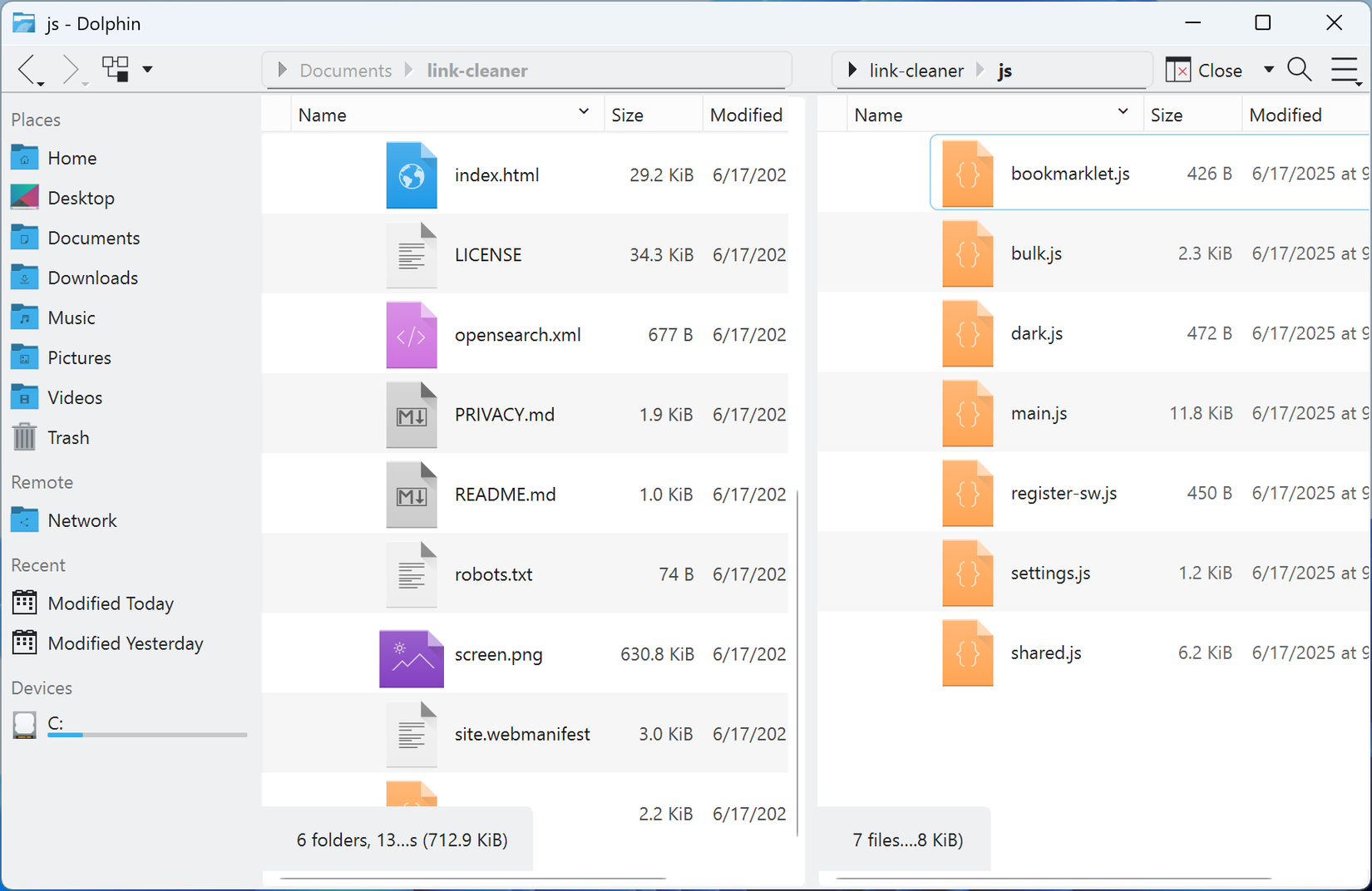1372x891 pixels.
Task: Click the back navigation arrow
Action: [27, 70]
